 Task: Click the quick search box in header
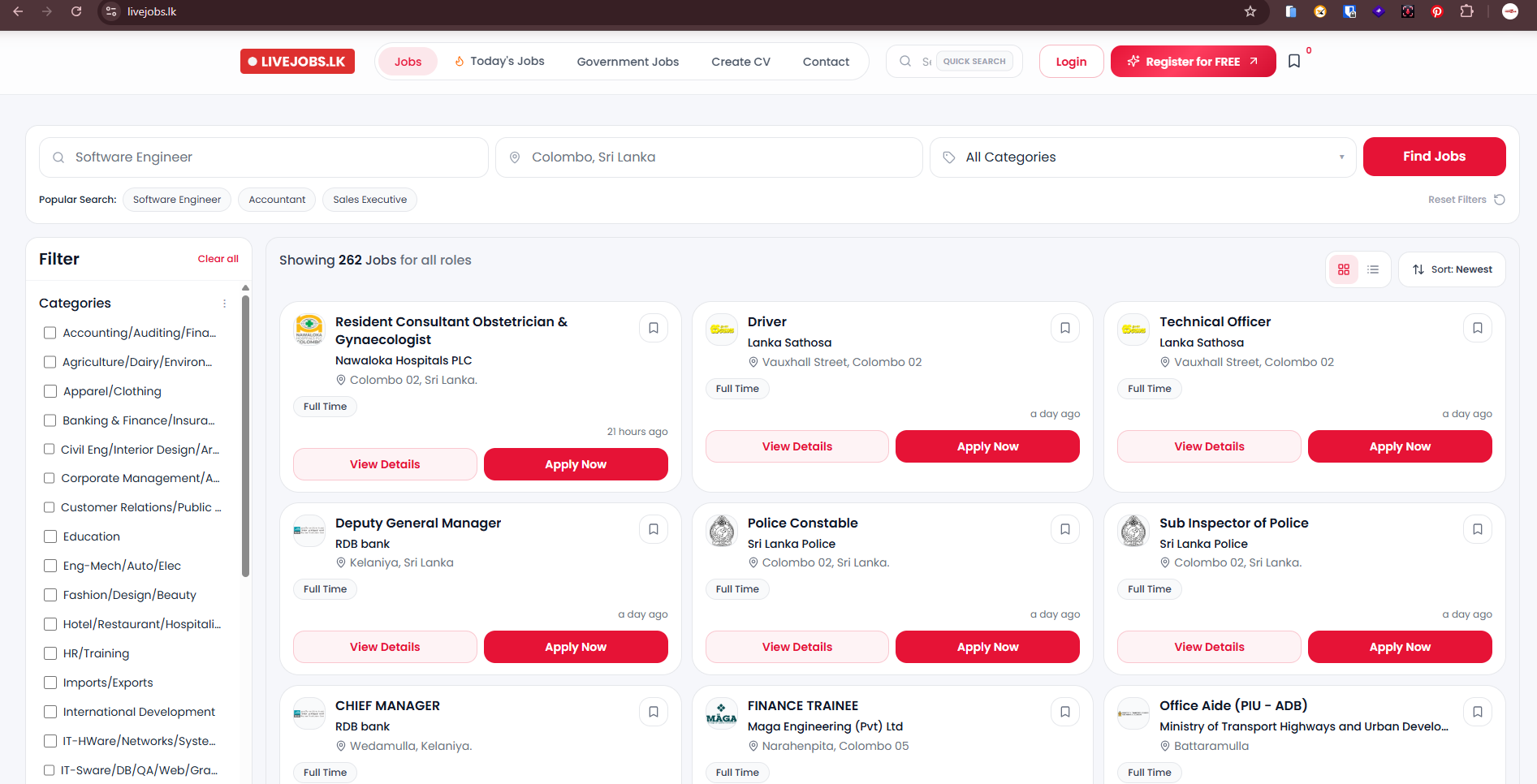pyautogui.click(x=954, y=62)
